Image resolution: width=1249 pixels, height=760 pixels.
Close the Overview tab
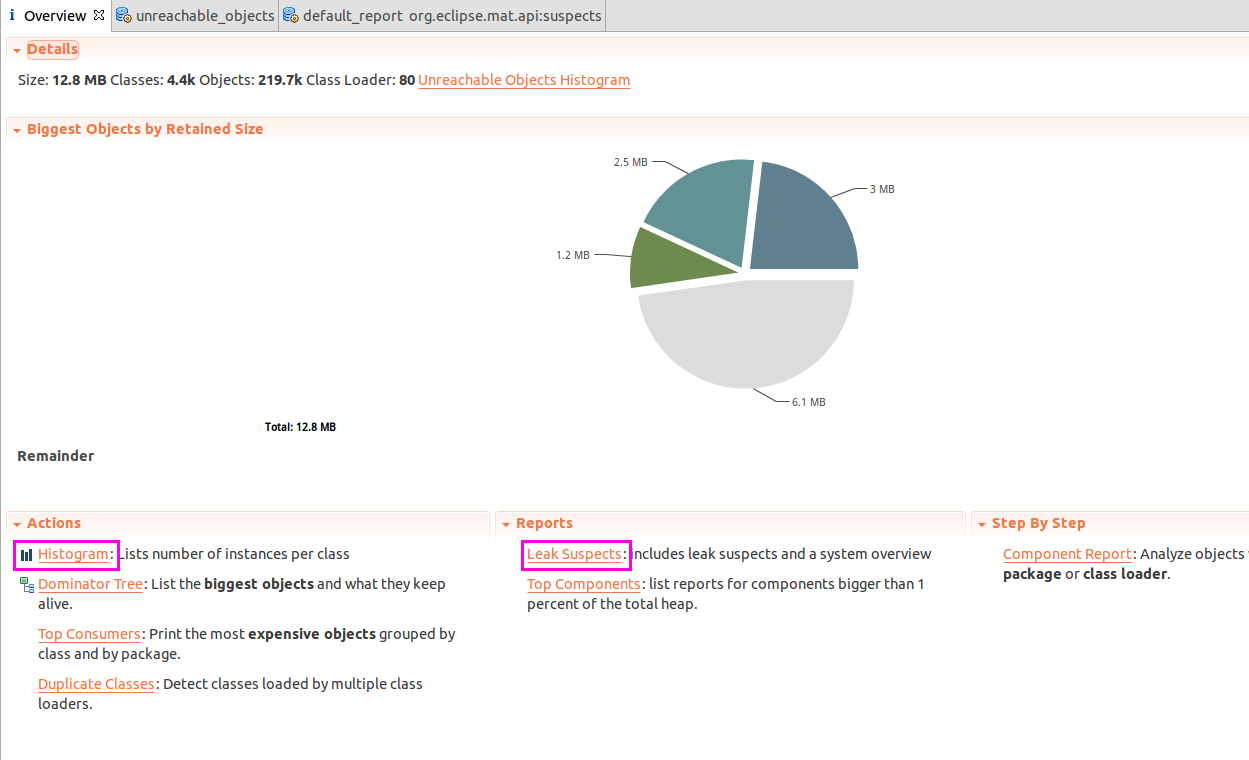[x=98, y=15]
